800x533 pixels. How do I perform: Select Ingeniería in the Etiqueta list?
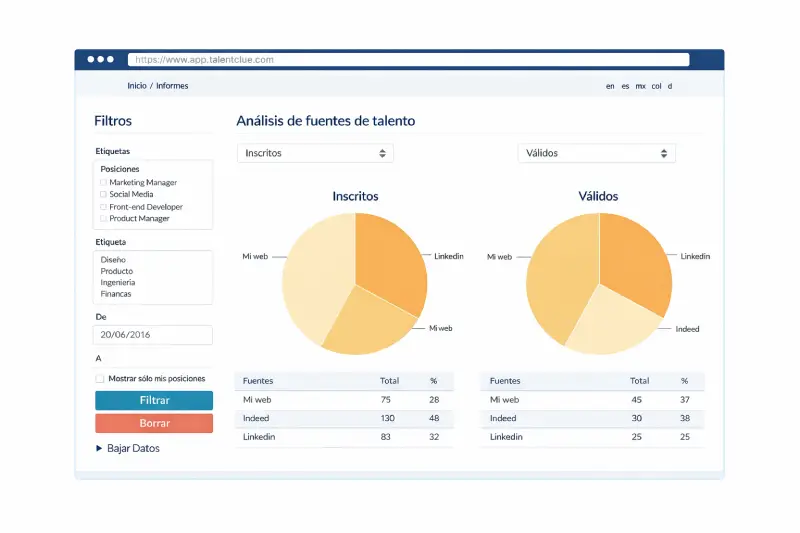[118, 283]
